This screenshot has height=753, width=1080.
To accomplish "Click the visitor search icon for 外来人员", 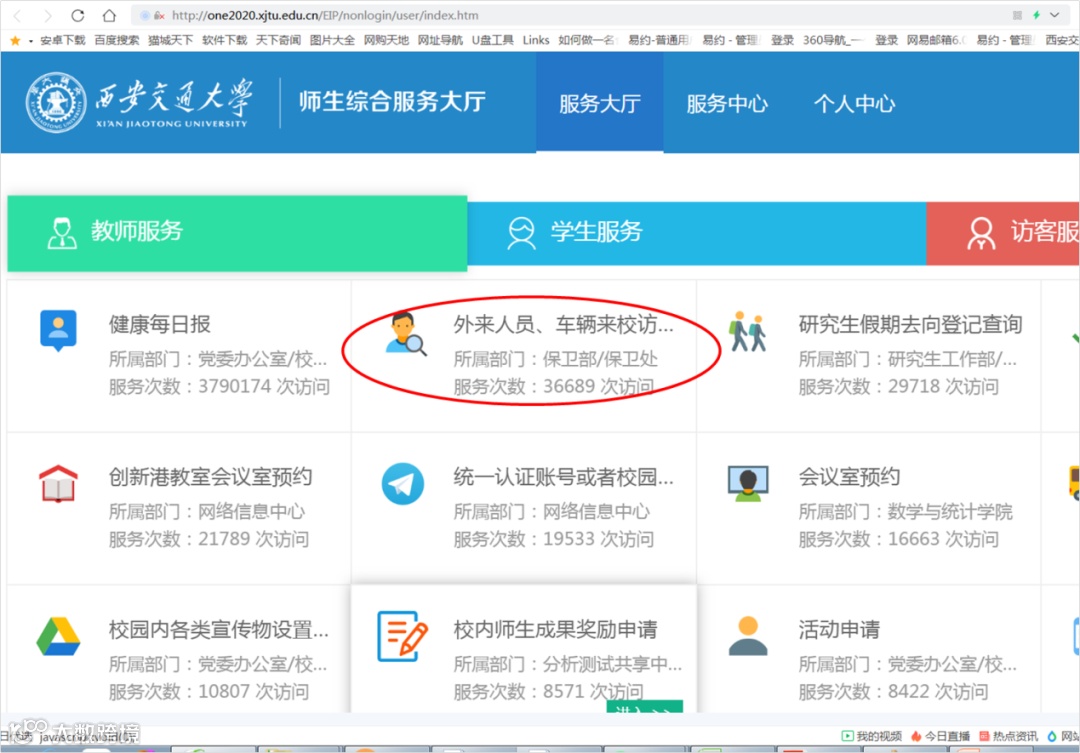I will coord(406,334).
